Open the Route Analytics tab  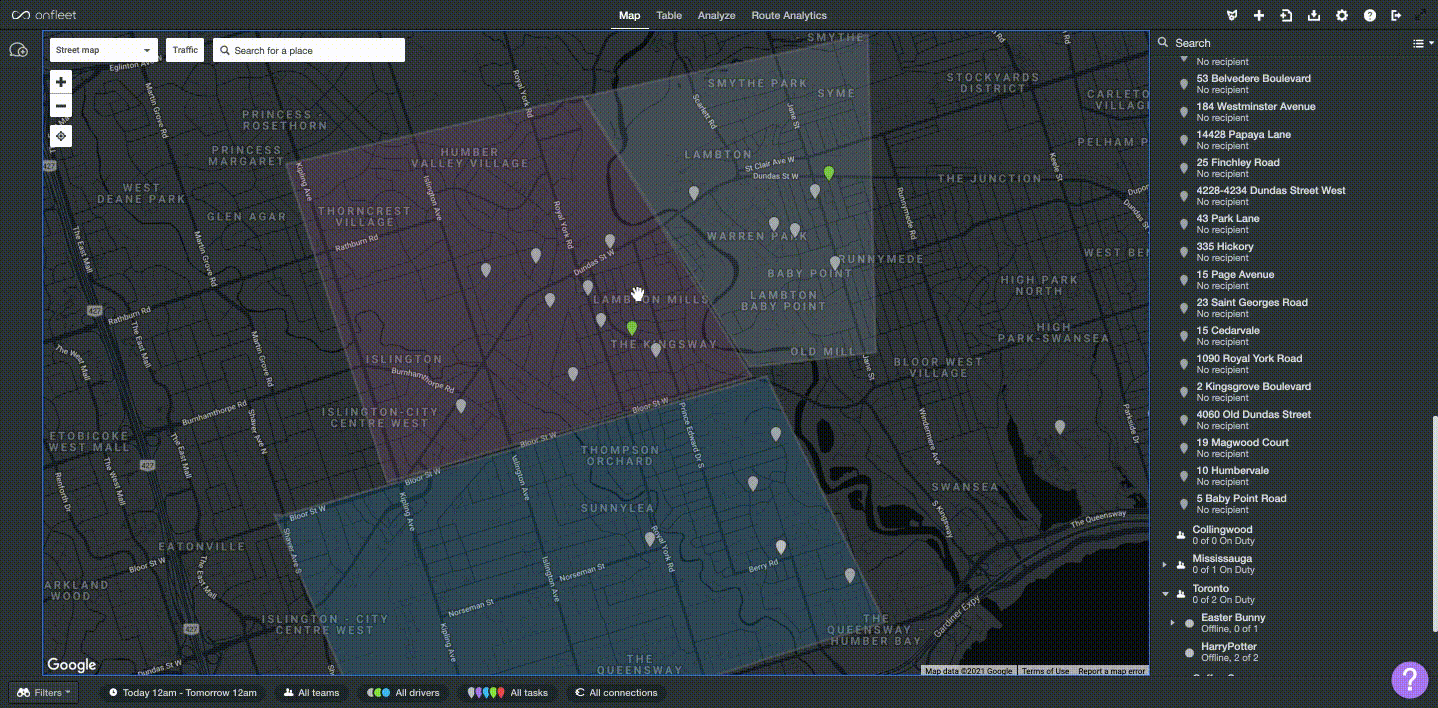[x=789, y=16]
